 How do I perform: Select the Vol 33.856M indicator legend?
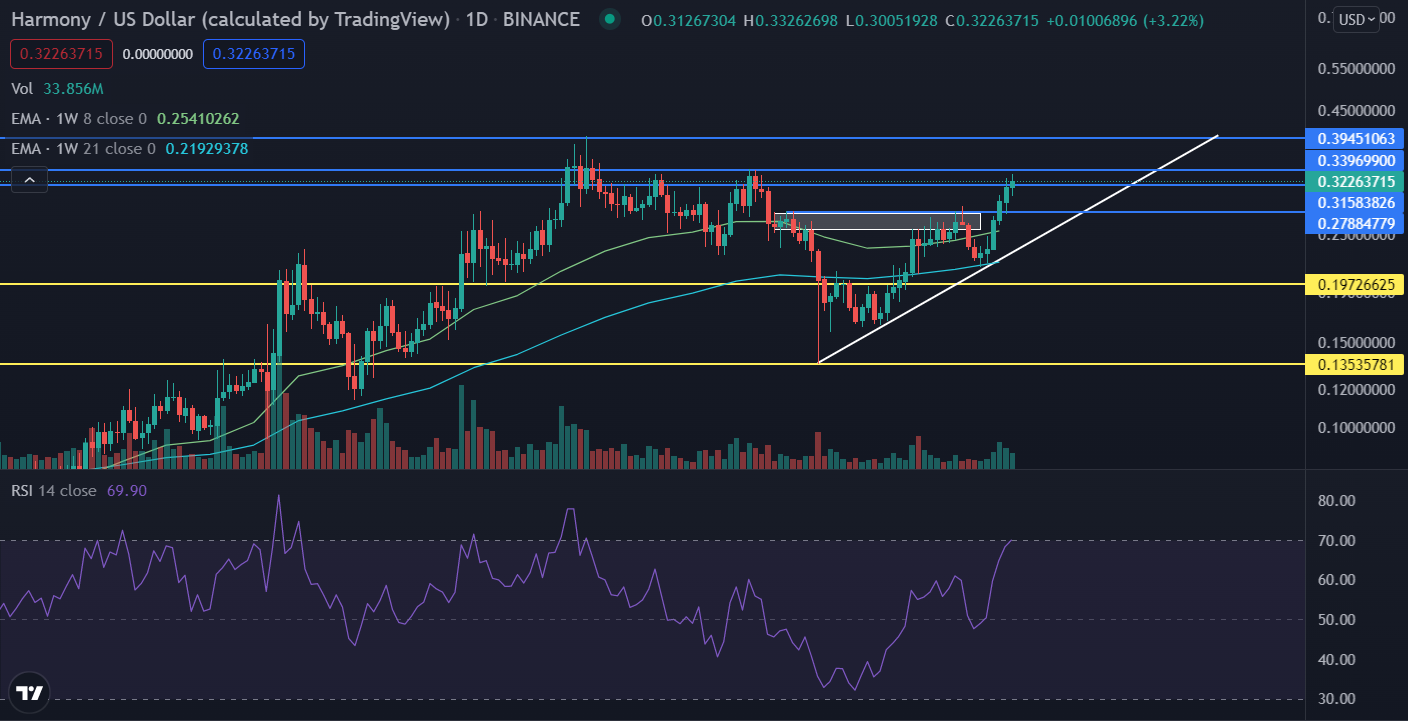[x=58, y=88]
